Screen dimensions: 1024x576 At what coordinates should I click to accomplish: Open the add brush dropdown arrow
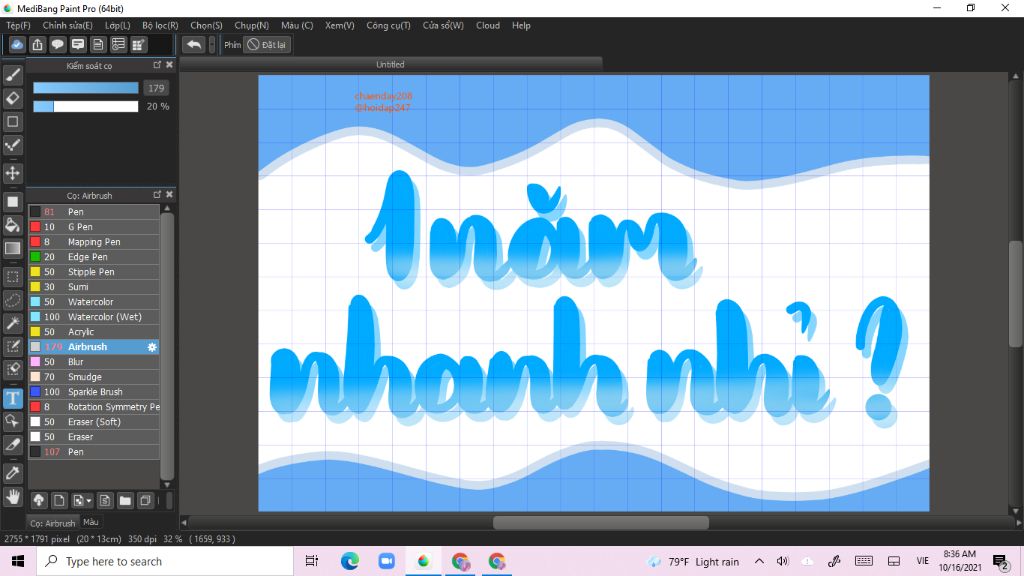[x=89, y=501]
